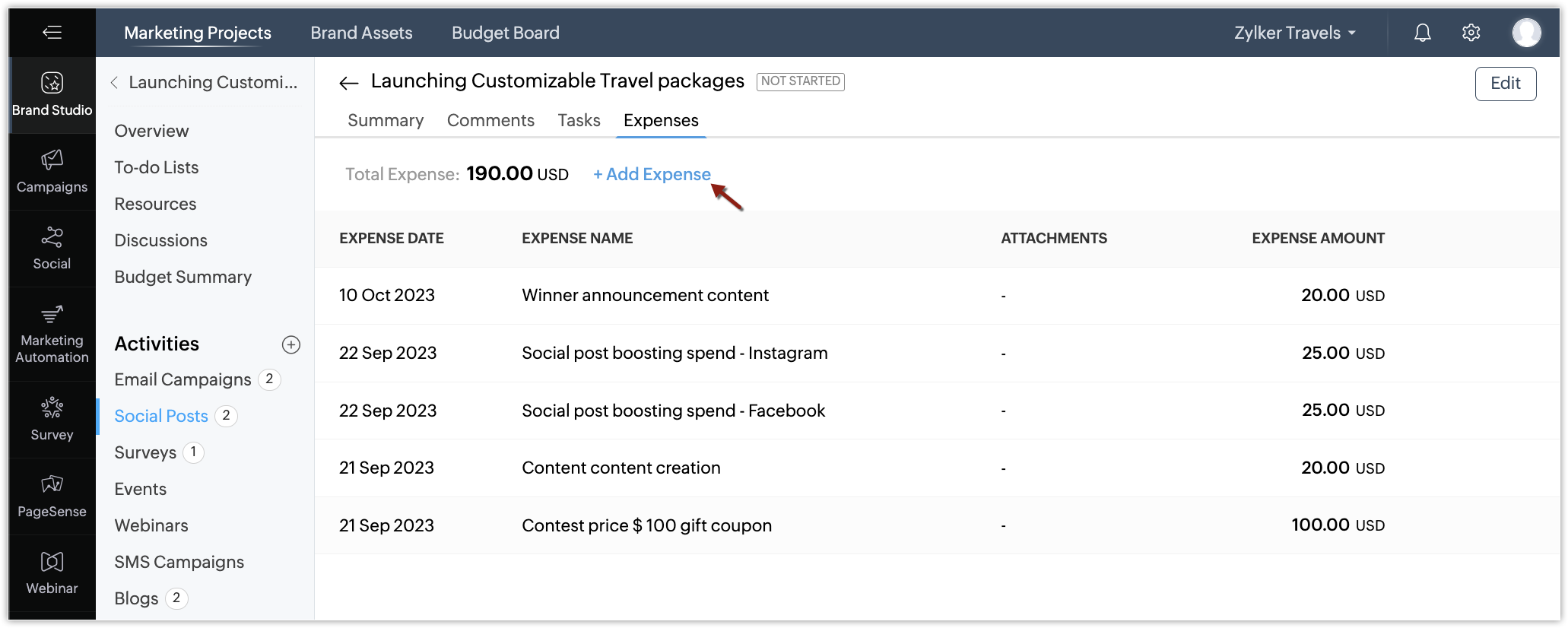Open the Summary tab

click(386, 120)
